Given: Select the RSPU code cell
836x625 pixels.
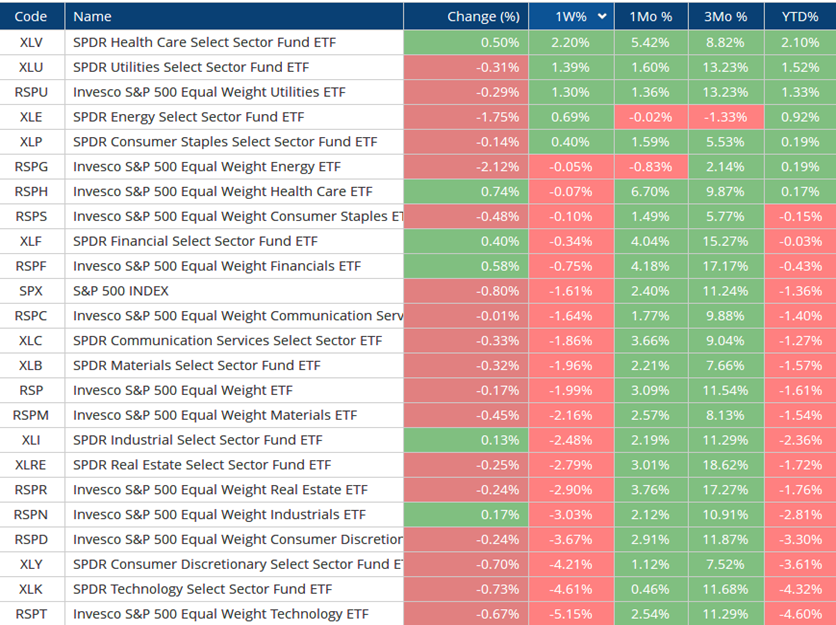Looking at the screenshot, I should pyautogui.click(x=31, y=92).
